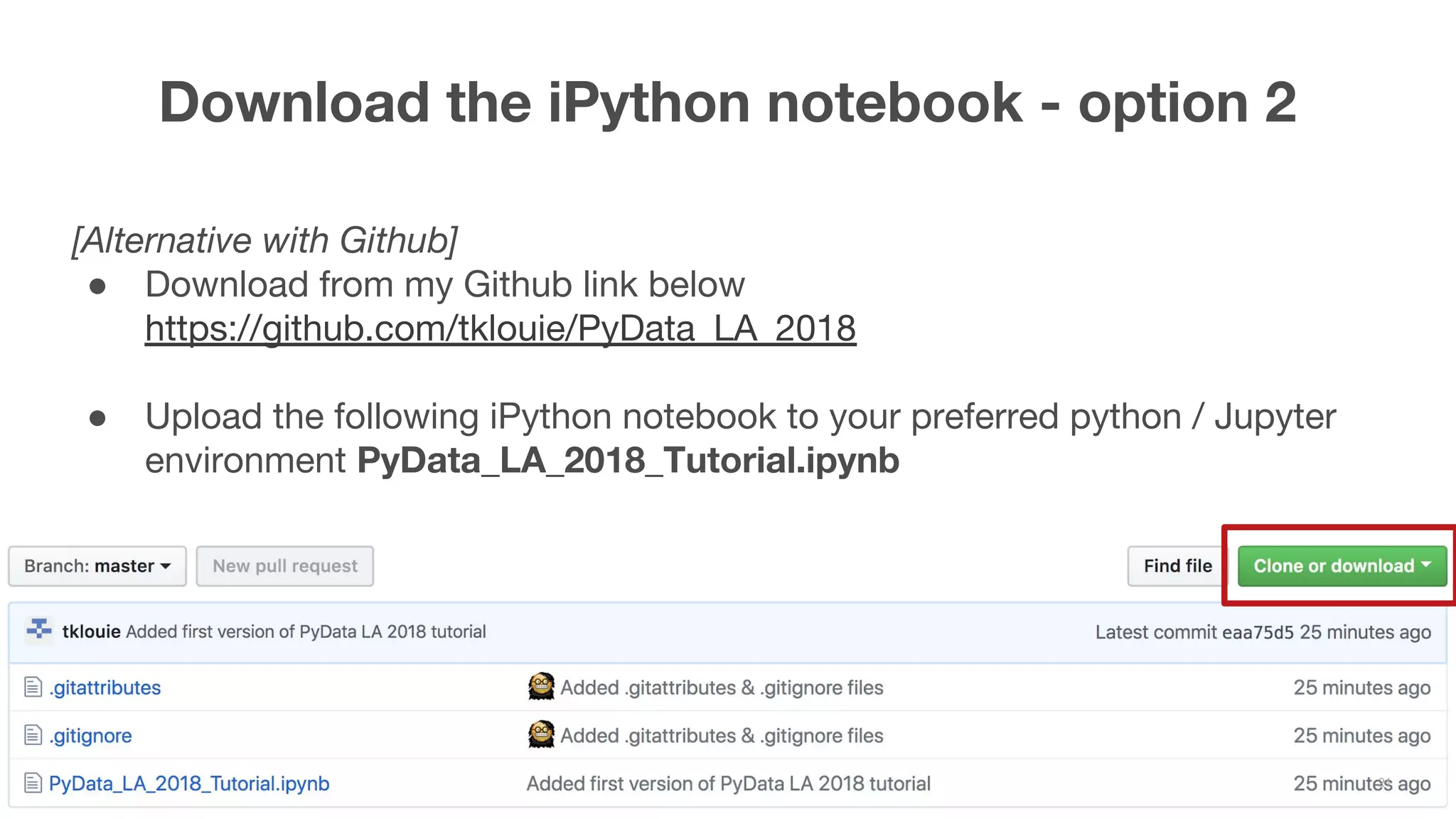This screenshot has width=1456, height=819.
Task: Open commit message in the .gitignore row
Action: [x=722, y=736]
